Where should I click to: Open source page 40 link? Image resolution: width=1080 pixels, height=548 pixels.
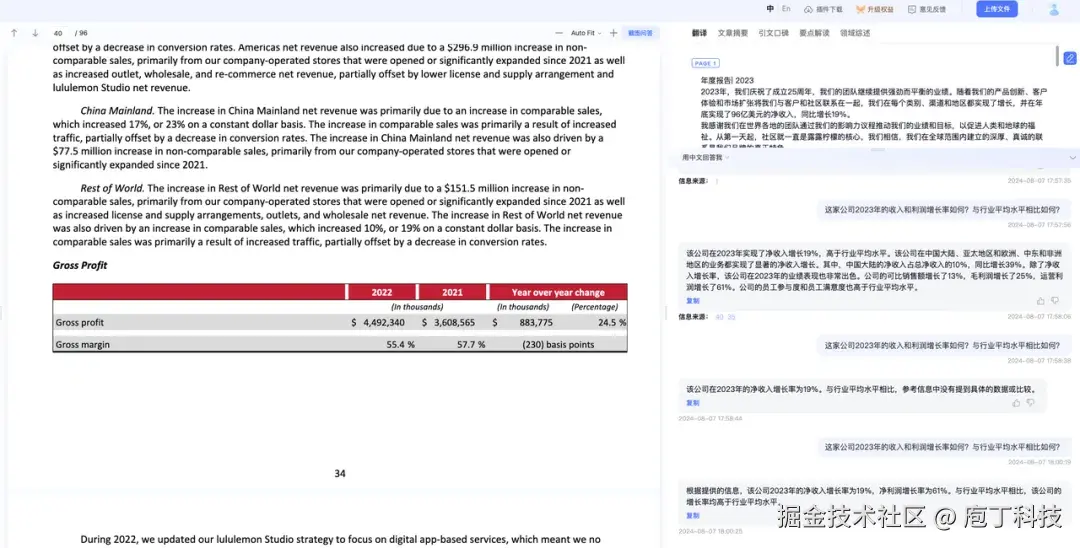[x=719, y=317]
